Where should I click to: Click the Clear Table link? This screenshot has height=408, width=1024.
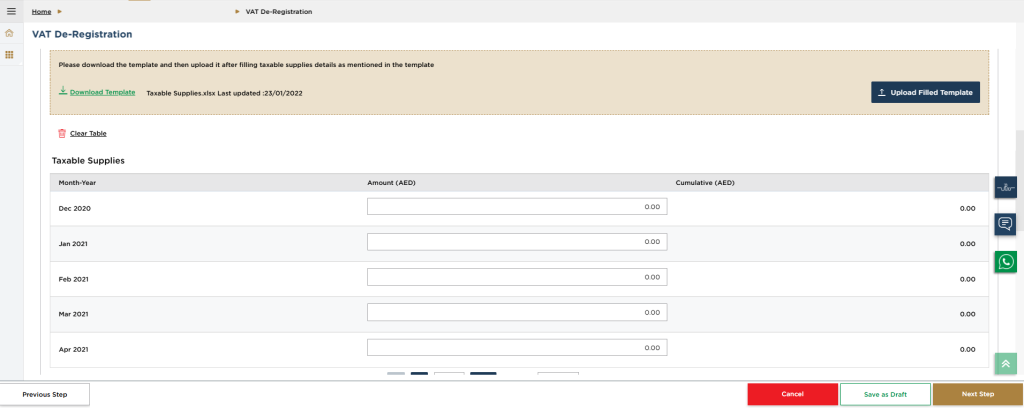click(x=88, y=133)
